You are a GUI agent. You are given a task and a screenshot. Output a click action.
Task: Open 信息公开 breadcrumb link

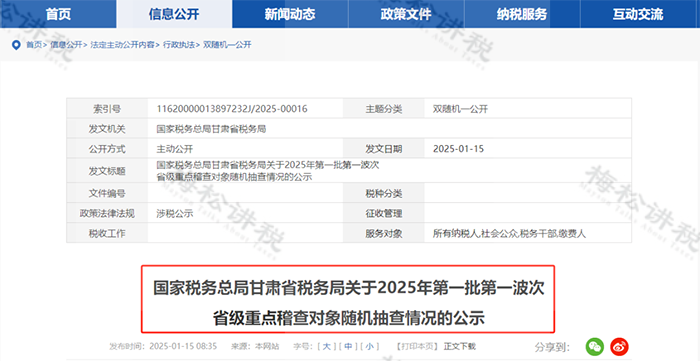[66, 45]
